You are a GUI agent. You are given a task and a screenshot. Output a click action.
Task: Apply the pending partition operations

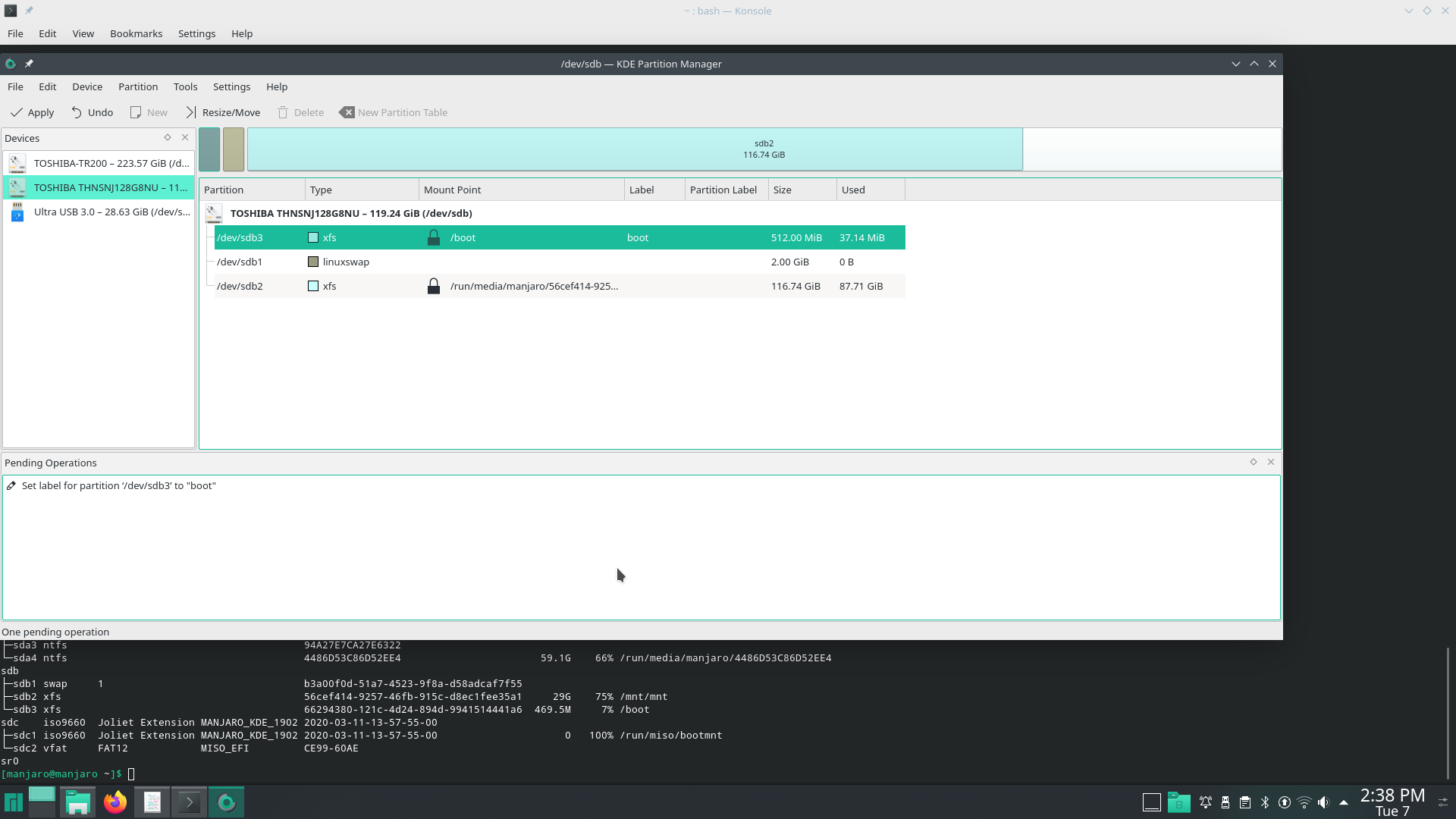32,112
